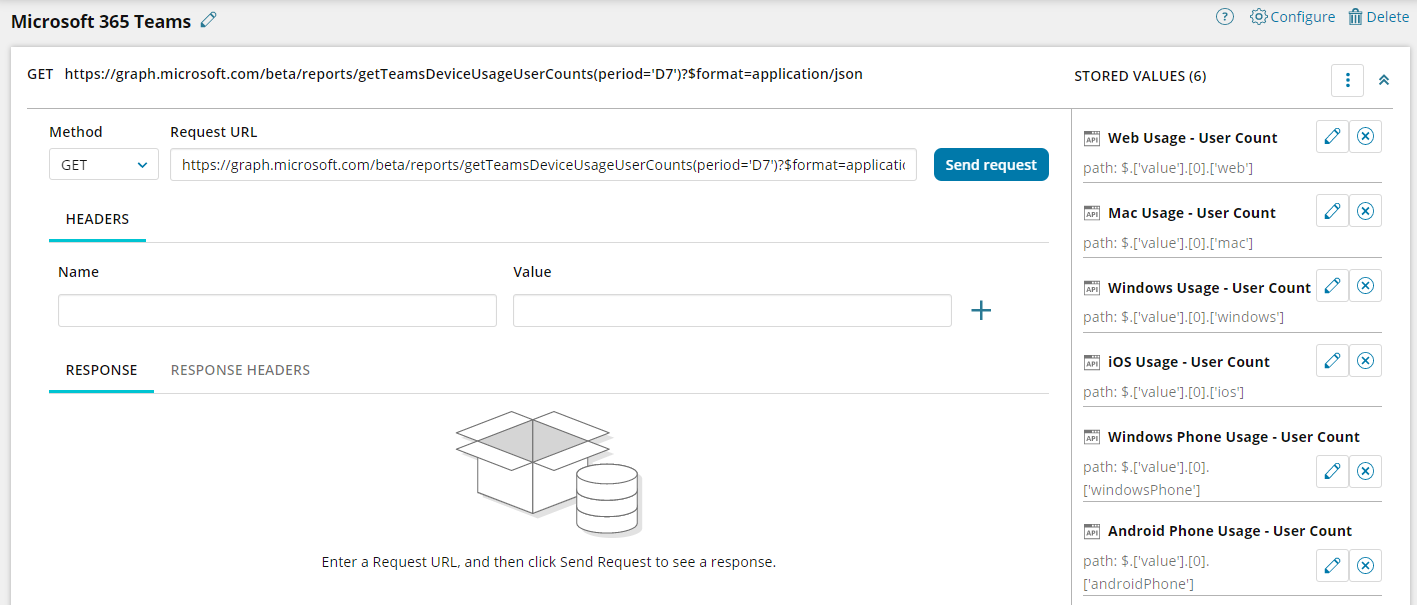Switch to the Response Headers tab
Image resolution: width=1417 pixels, height=605 pixels.
click(x=240, y=370)
